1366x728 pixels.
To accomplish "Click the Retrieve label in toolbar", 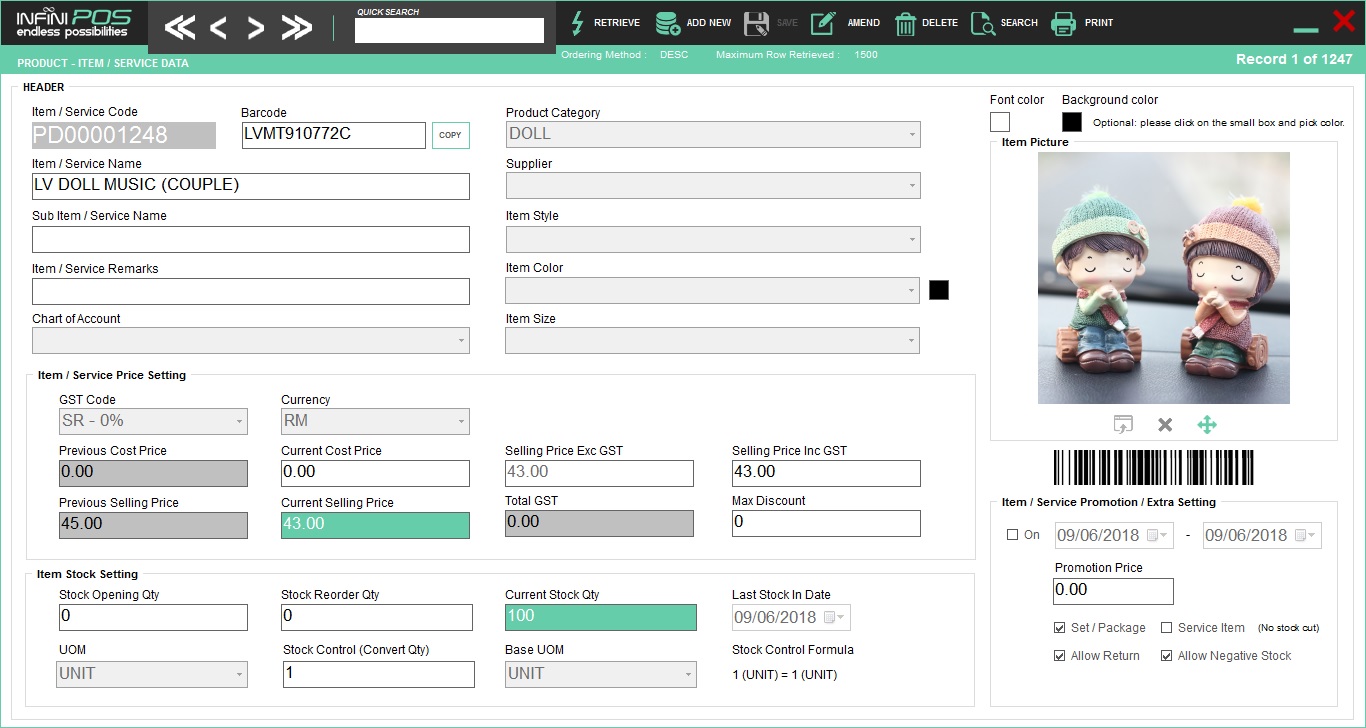I will [x=617, y=23].
